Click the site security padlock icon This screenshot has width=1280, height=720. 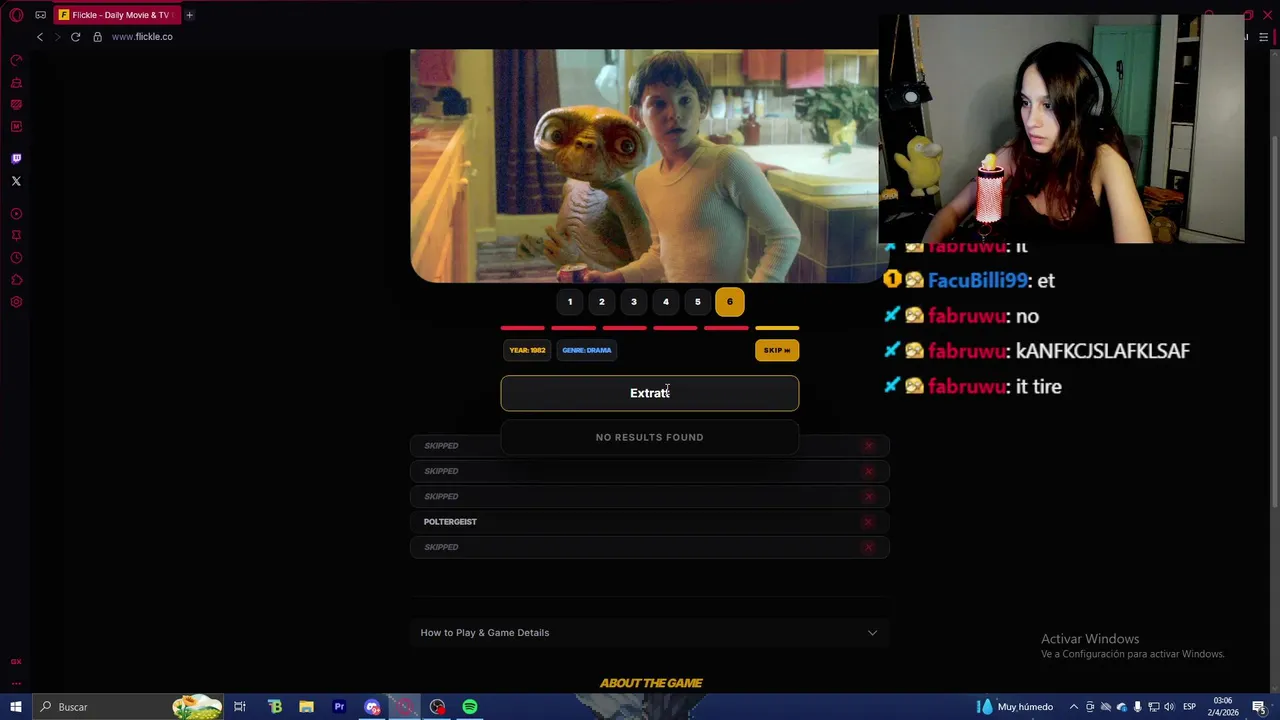(x=97, y=37)
